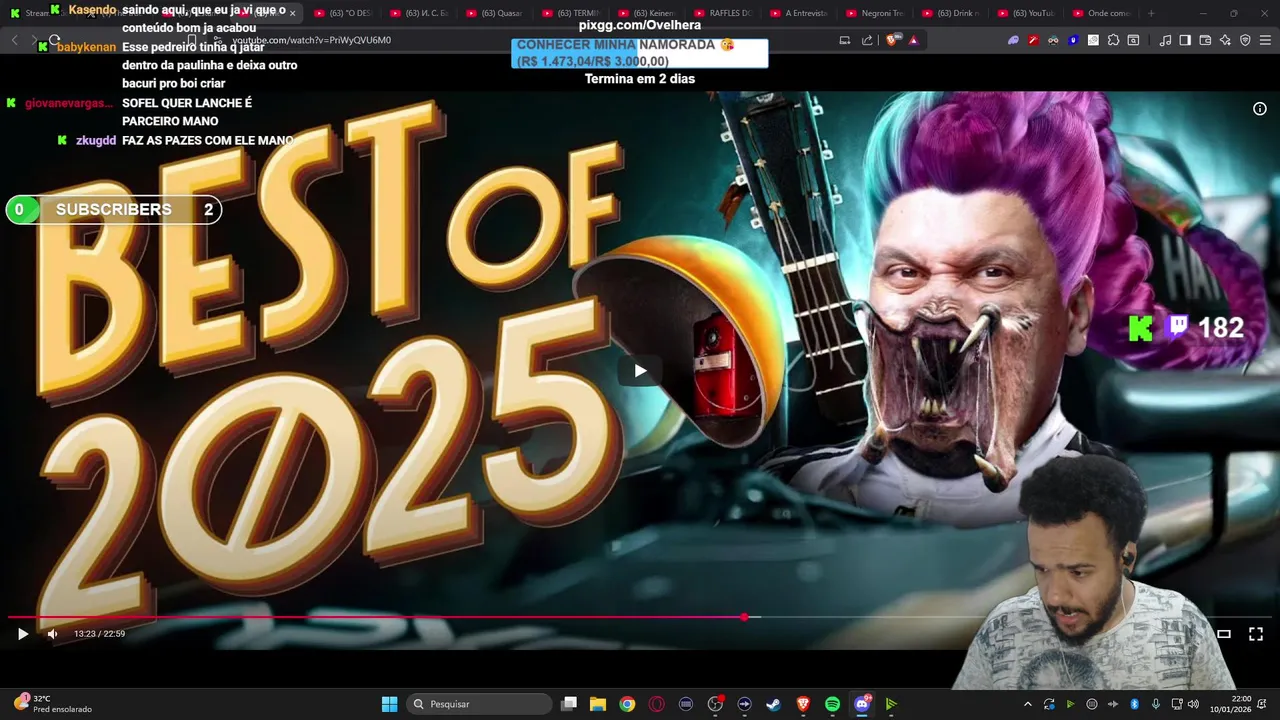Open system volume tray icon
The height and width of the screenshot is (720, 1280).
point(1193,704)
